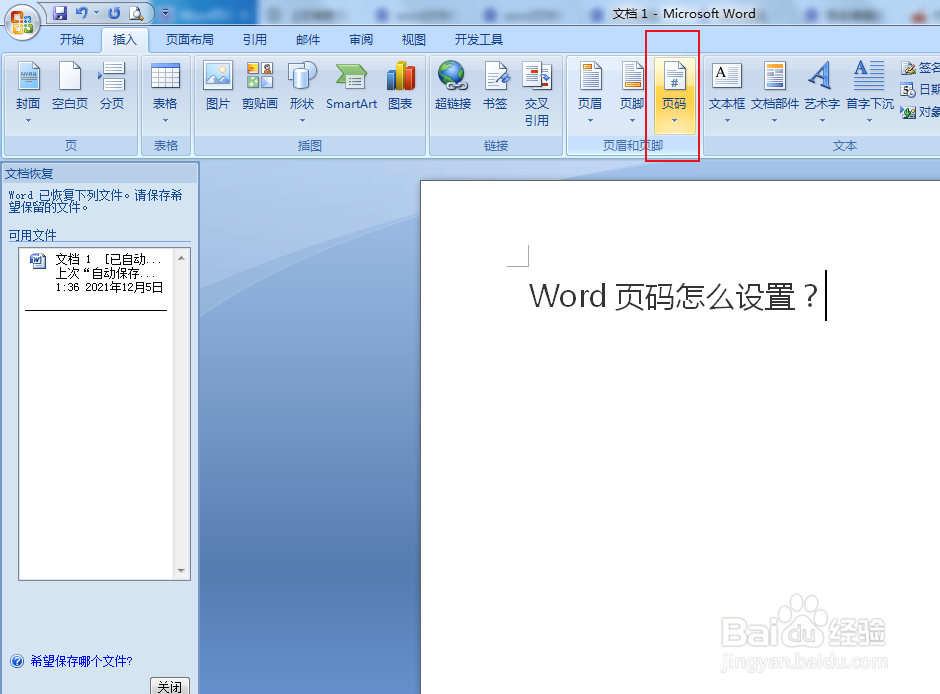Insert a cross-reference (交叉引用)

click(x=537, y=93)
